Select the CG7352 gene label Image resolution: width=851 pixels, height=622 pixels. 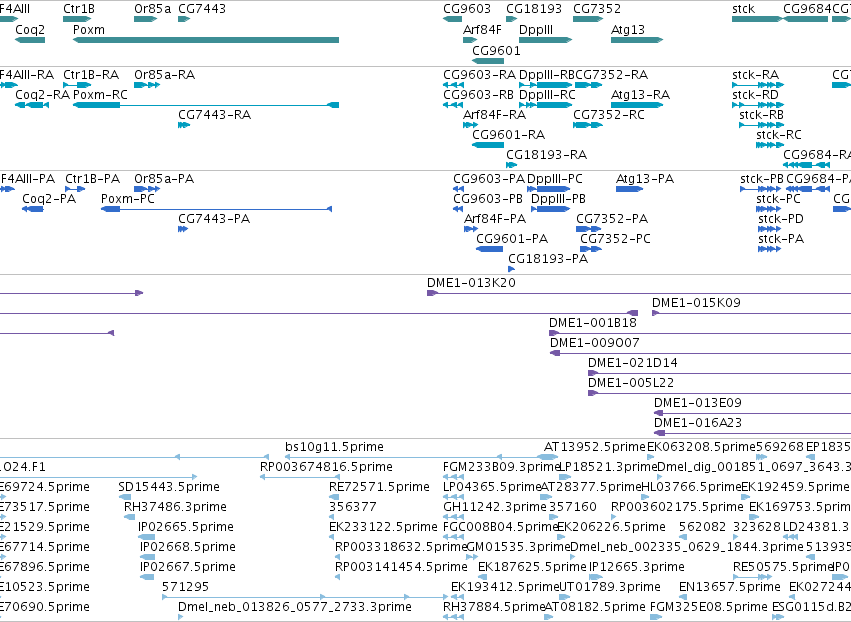pos(597,9)
